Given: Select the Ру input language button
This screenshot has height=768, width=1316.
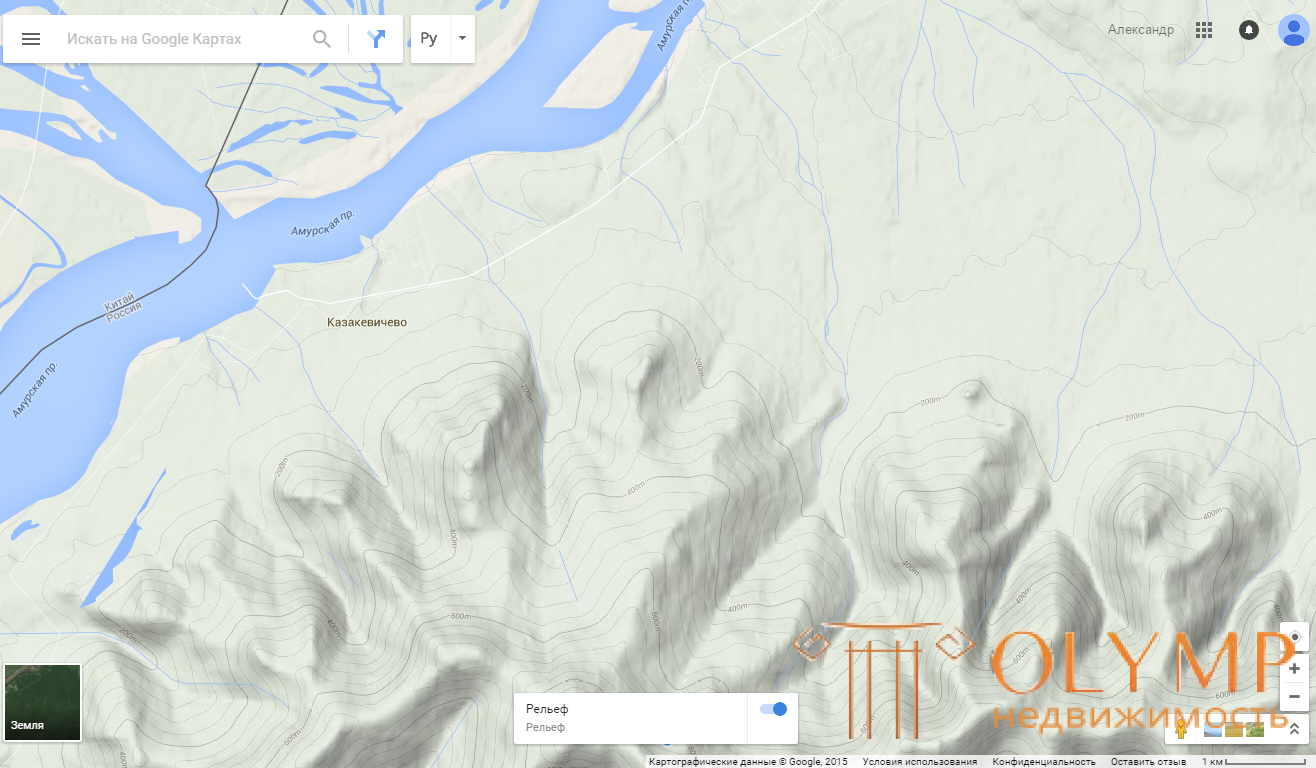Looking at the screenshot, I should pyautogui.click(x=429, y=39).
